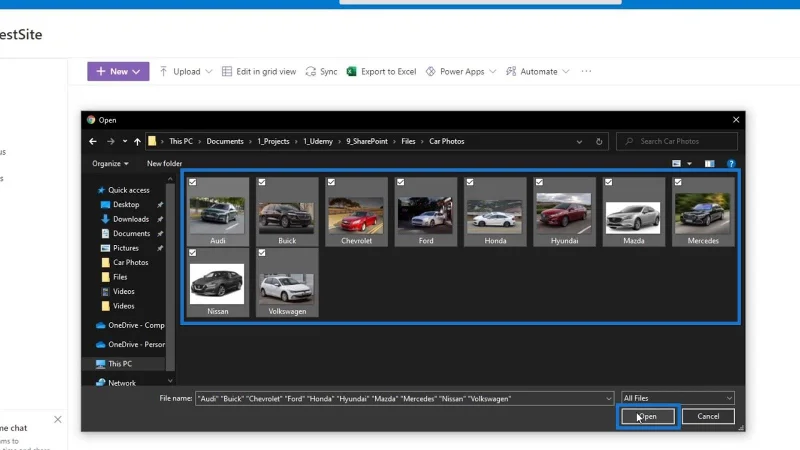Expand the view options dropdown arrow
This screenshot has height=450, width=800.
[689, 164]
